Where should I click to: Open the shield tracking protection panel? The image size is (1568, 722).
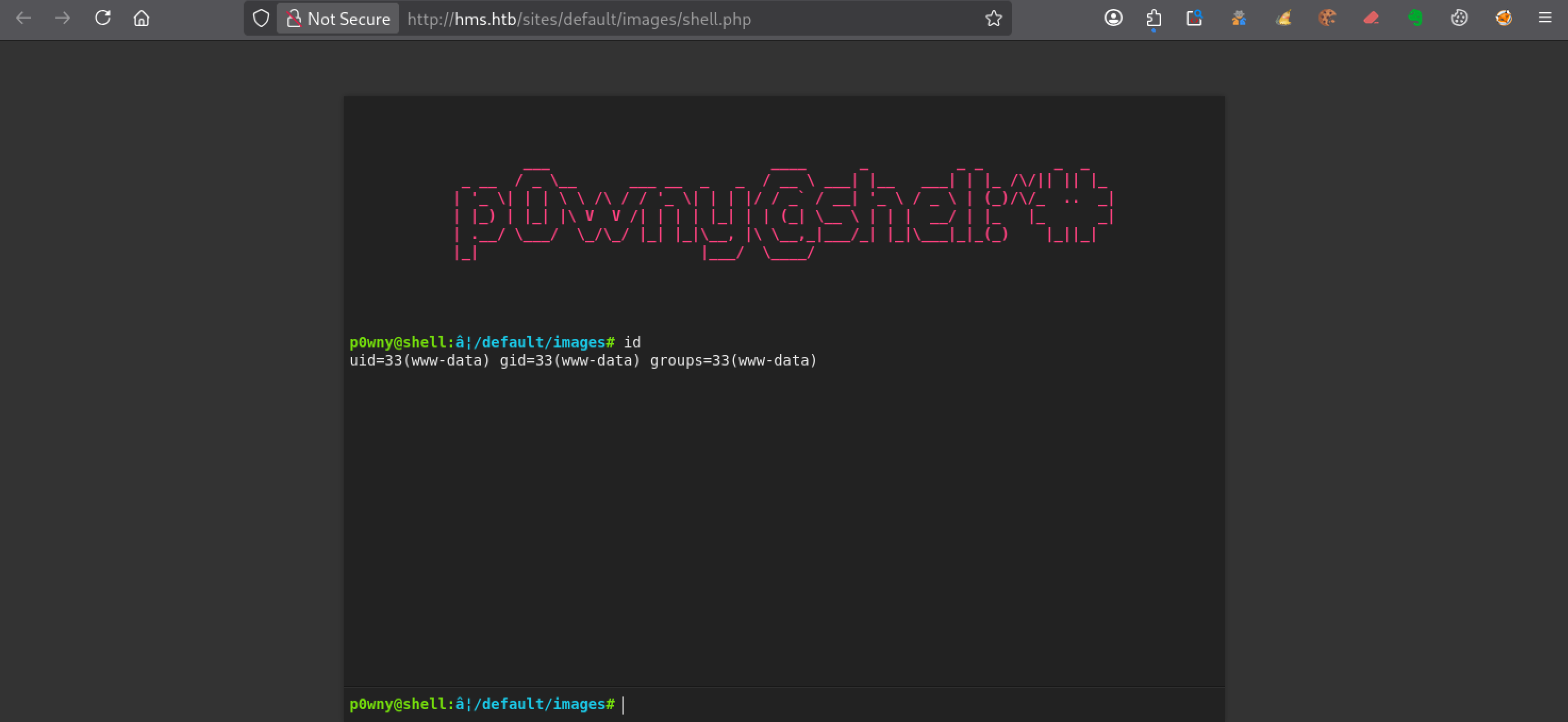coord(261,19)
